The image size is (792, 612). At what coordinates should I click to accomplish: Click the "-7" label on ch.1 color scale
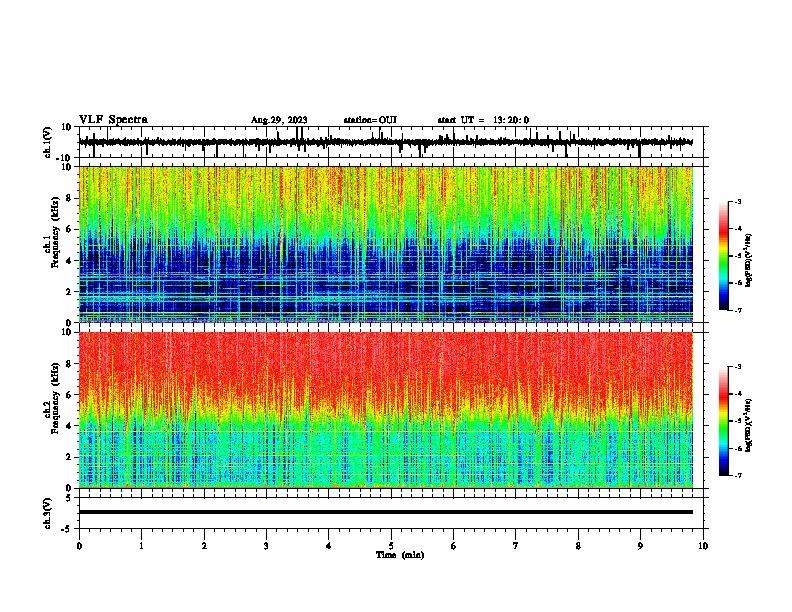(x=738, y=310)
